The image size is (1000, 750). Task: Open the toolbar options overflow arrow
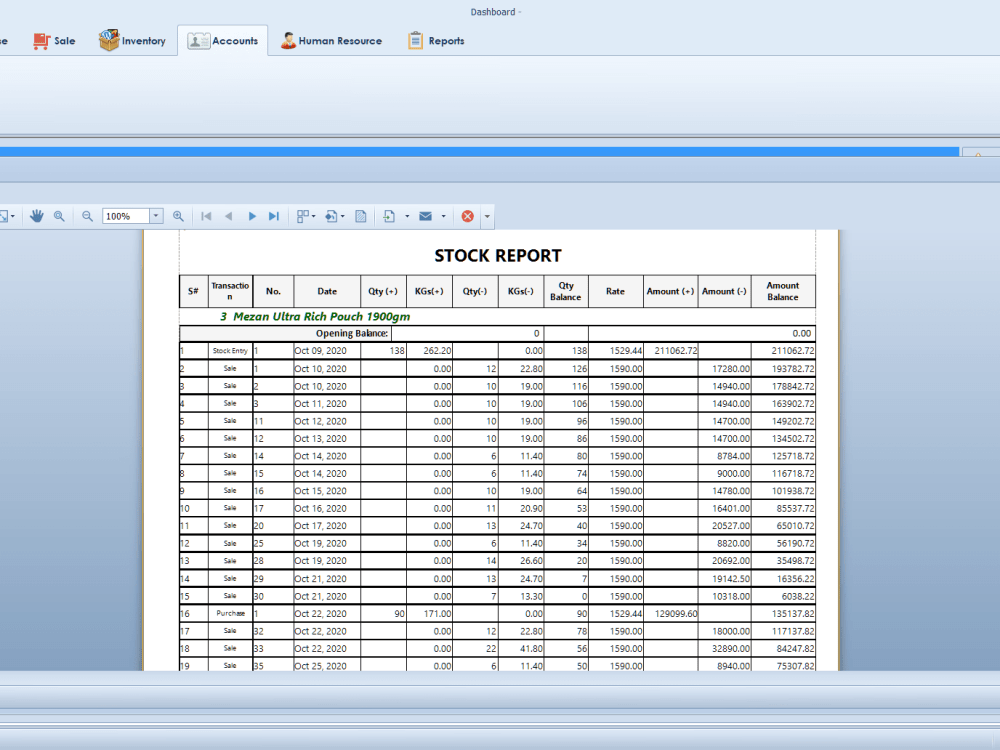(x=487, y=216)
